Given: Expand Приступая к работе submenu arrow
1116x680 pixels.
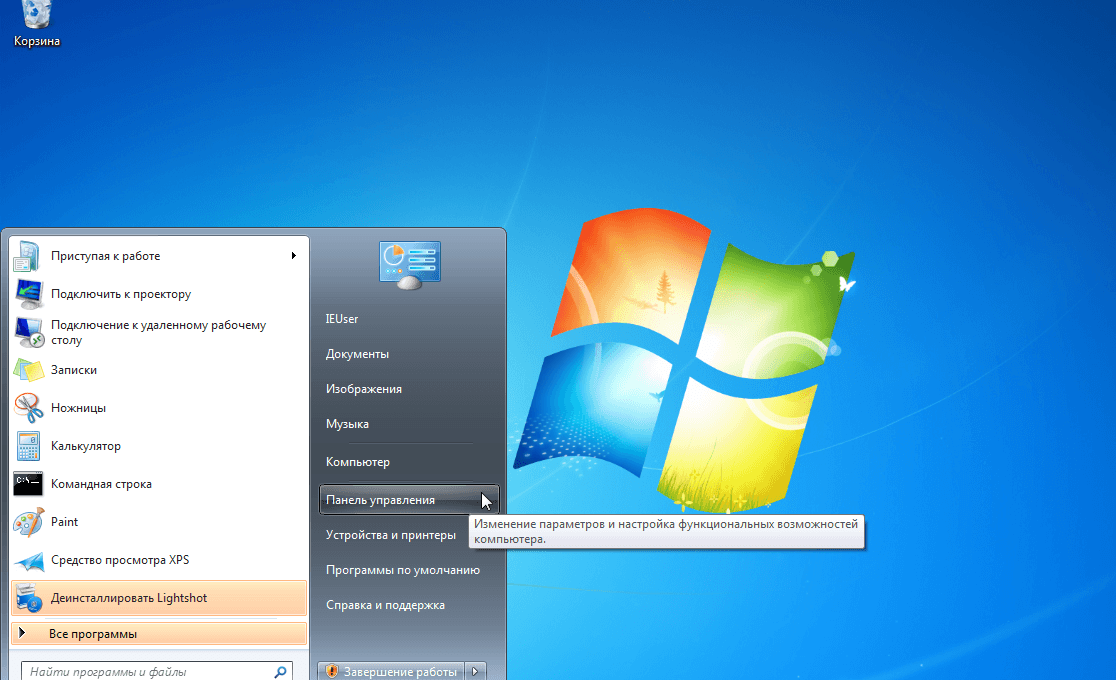Looking at the screenshot, I should 293,256.
